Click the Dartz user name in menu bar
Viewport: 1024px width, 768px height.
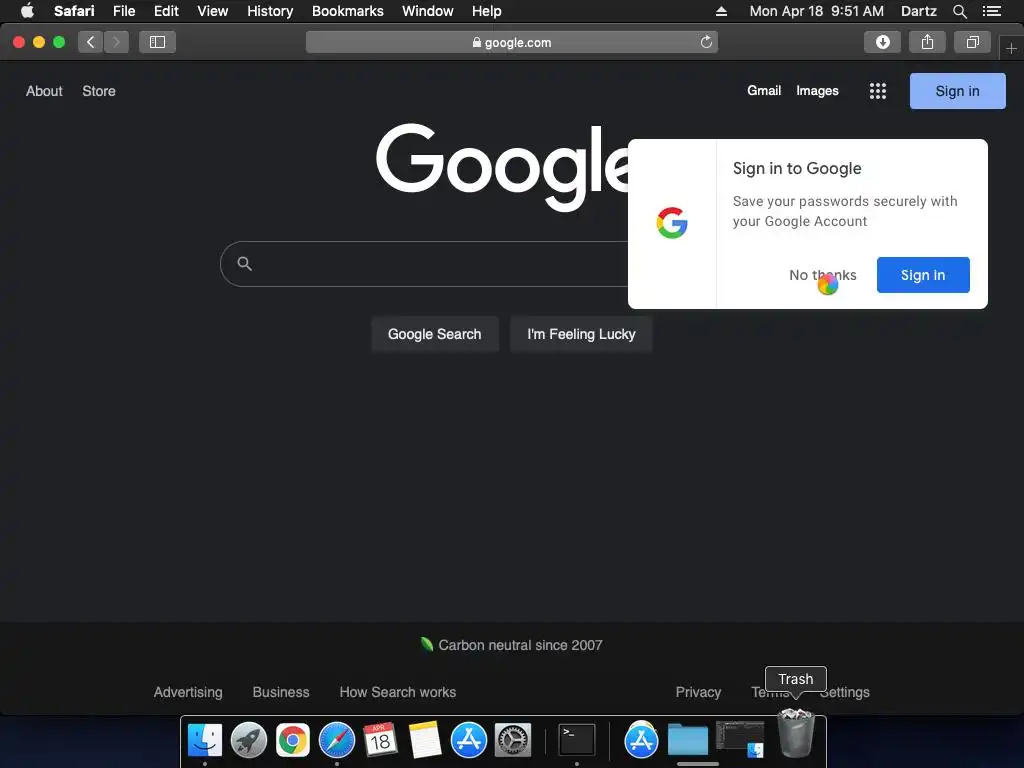[919, 11]
